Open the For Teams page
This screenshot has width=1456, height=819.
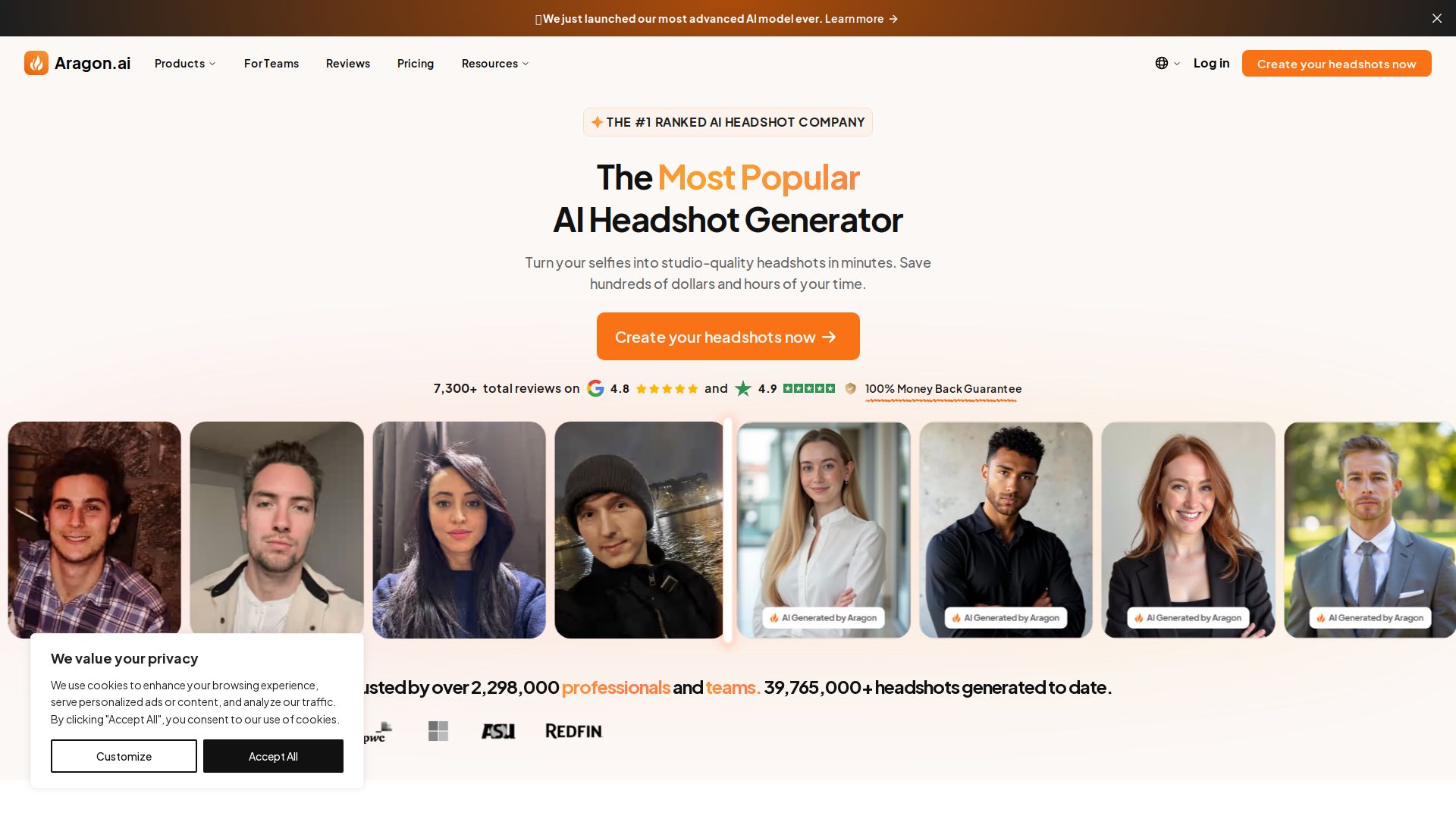[x=271, y=63]
